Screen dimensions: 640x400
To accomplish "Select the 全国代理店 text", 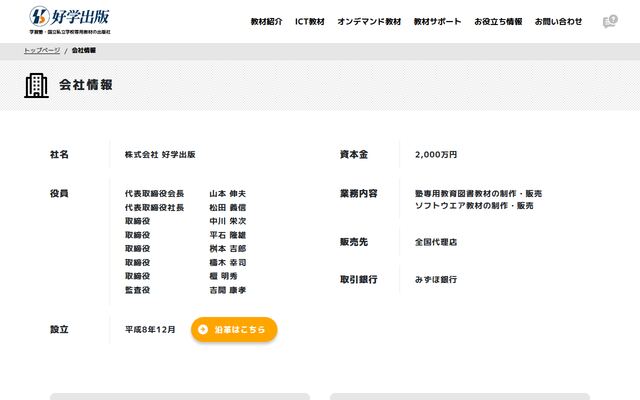I will pyautogui.click(x=436, y=242).
